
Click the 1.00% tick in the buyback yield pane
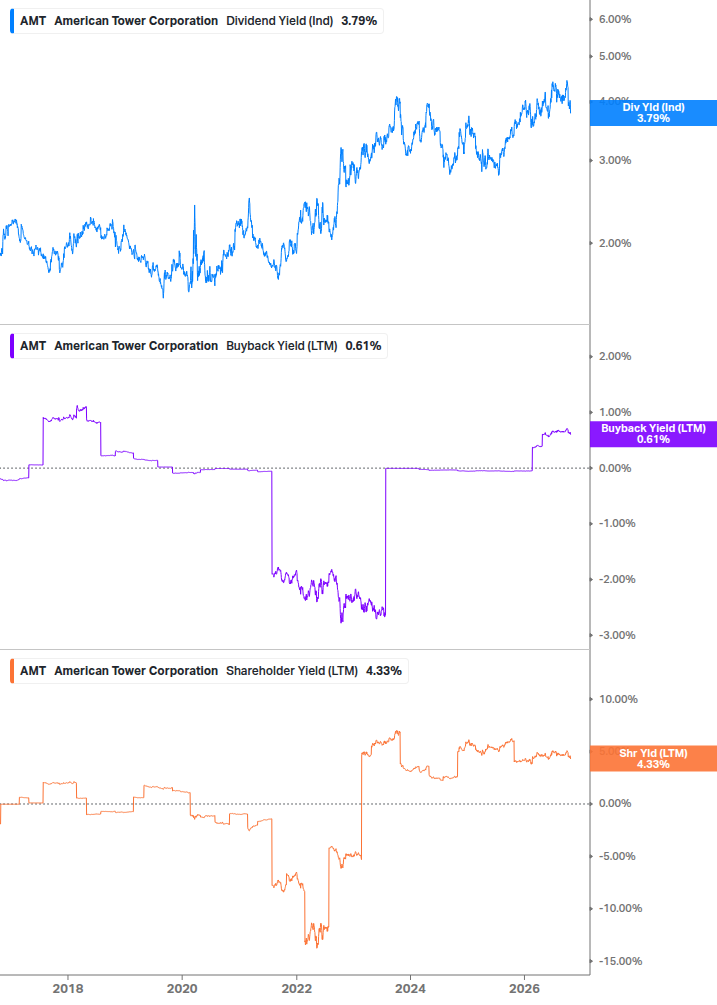click(615, 412)
